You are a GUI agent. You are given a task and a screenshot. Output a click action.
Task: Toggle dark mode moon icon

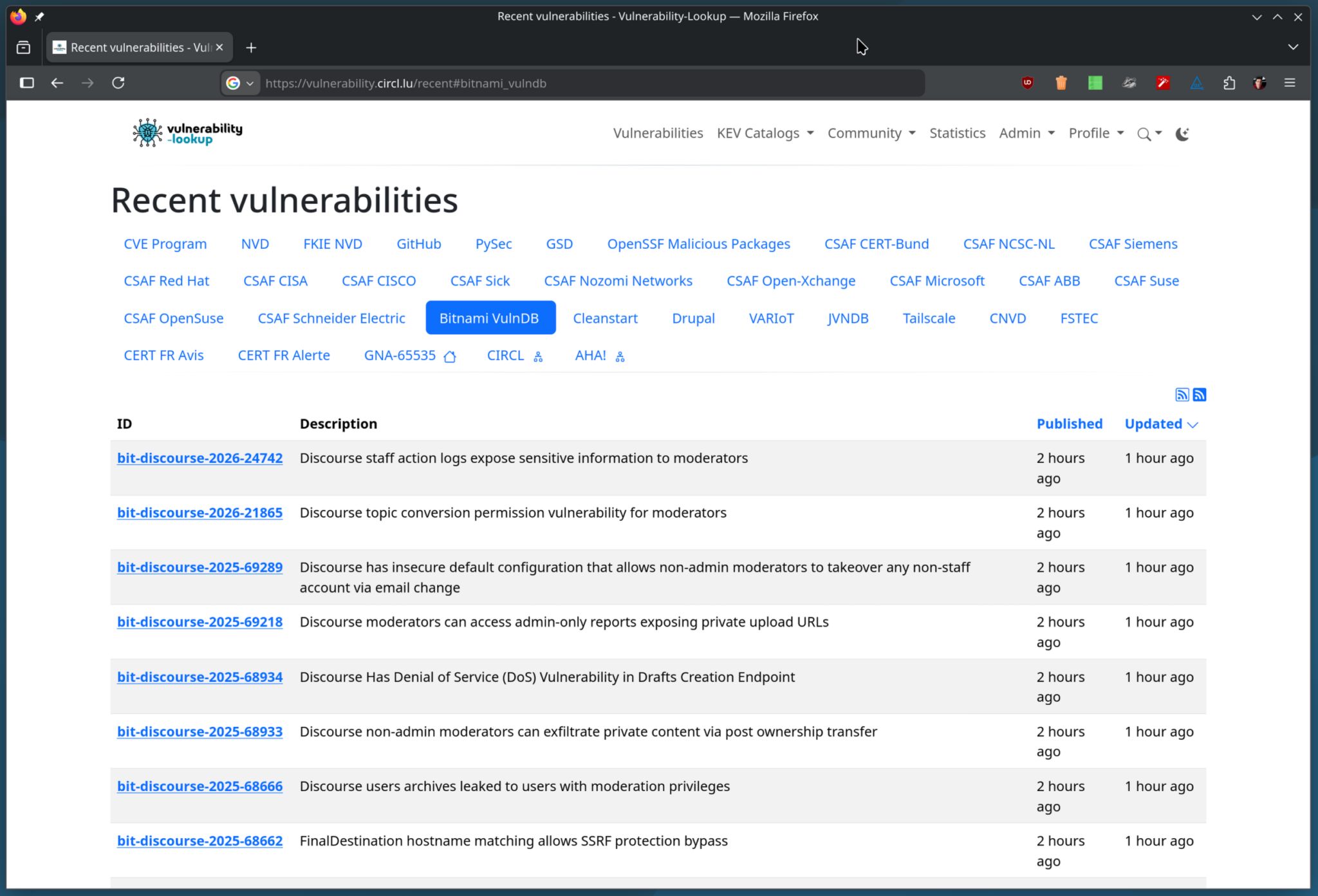coord(1182,134)
